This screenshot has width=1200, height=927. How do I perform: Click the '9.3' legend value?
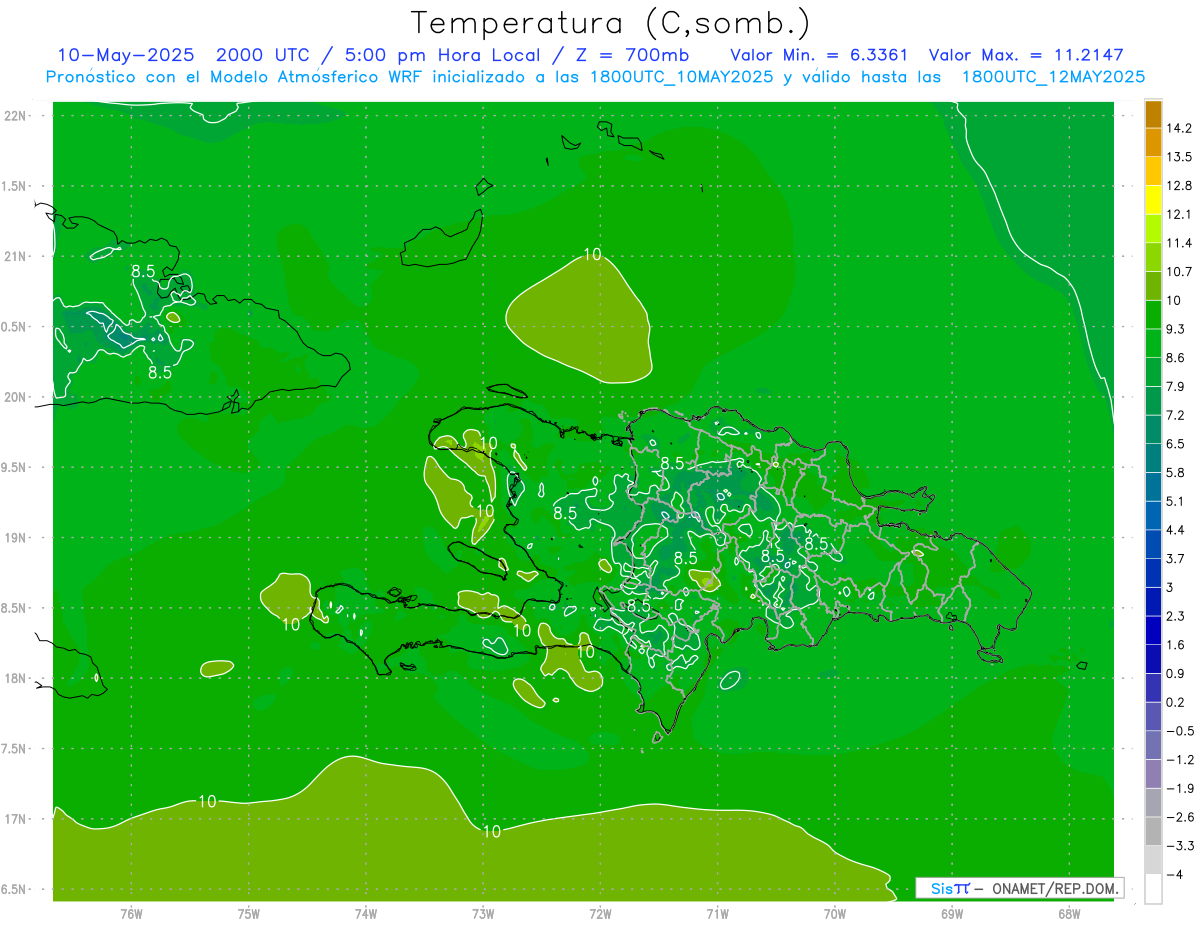tap(1177, 329)
